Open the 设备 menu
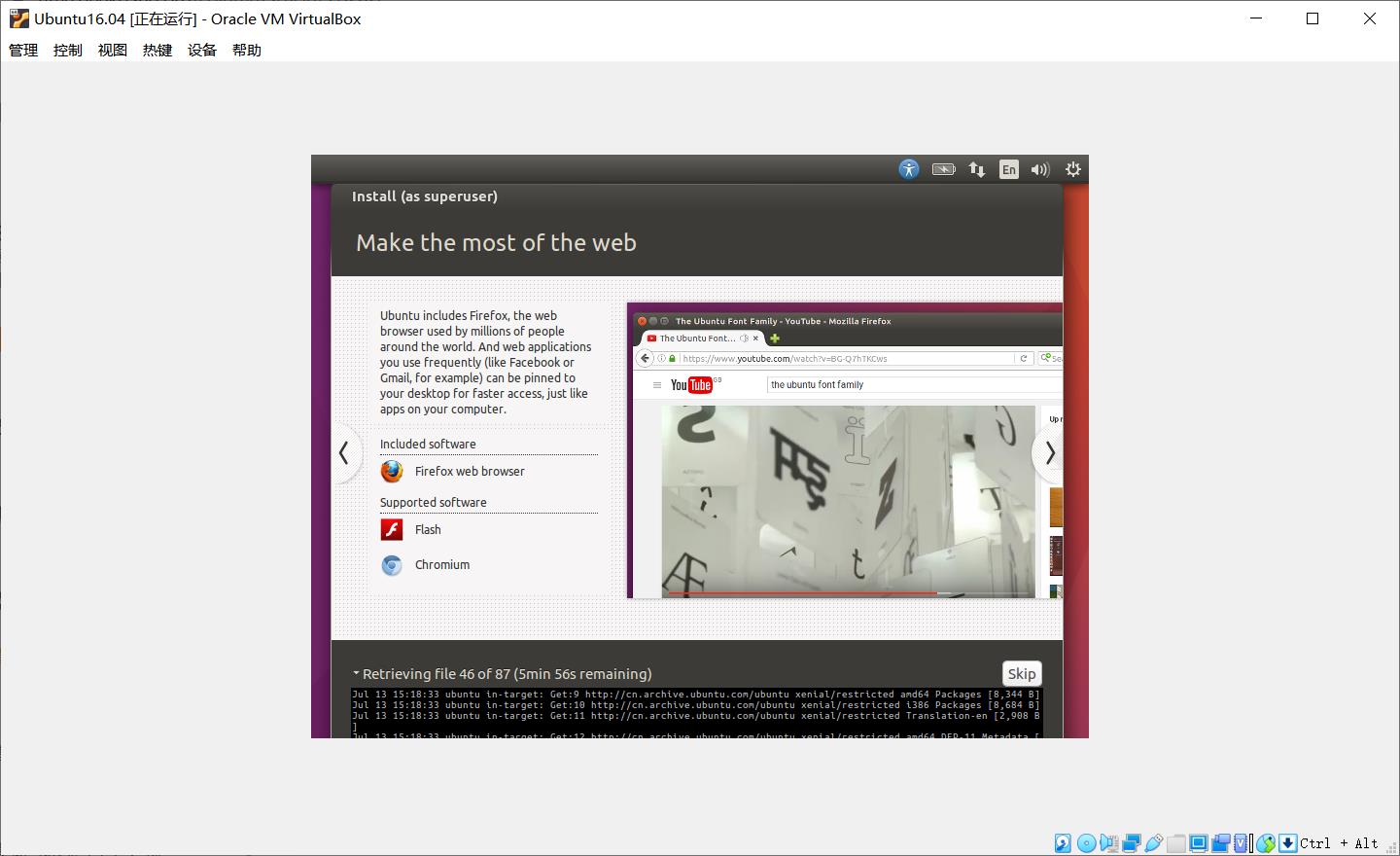This screenshot has height=856, width=1400. pos(202,50)
